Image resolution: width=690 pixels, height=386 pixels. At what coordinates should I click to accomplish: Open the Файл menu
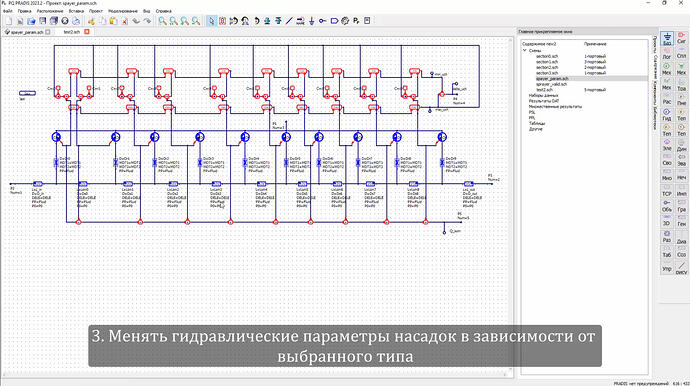coord(7,11)
